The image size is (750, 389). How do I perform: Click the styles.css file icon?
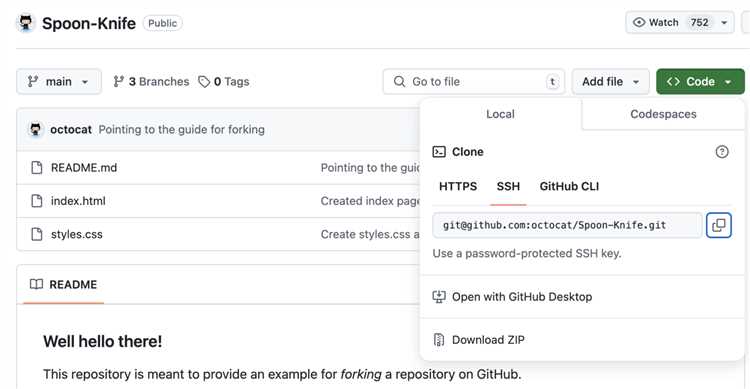[x=36, y=234]
